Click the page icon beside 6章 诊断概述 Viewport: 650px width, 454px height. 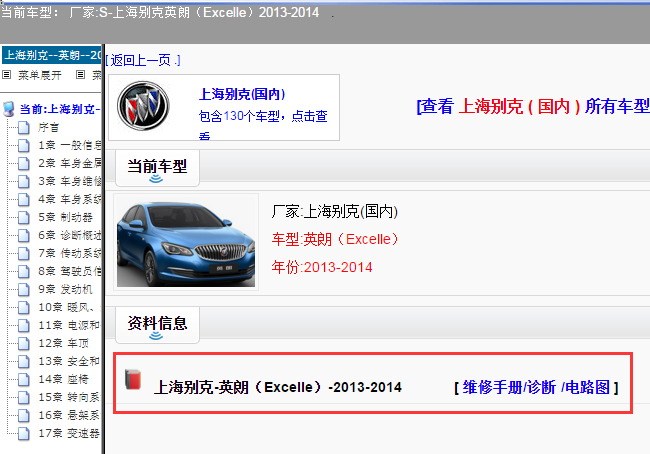tap(24, 235)
